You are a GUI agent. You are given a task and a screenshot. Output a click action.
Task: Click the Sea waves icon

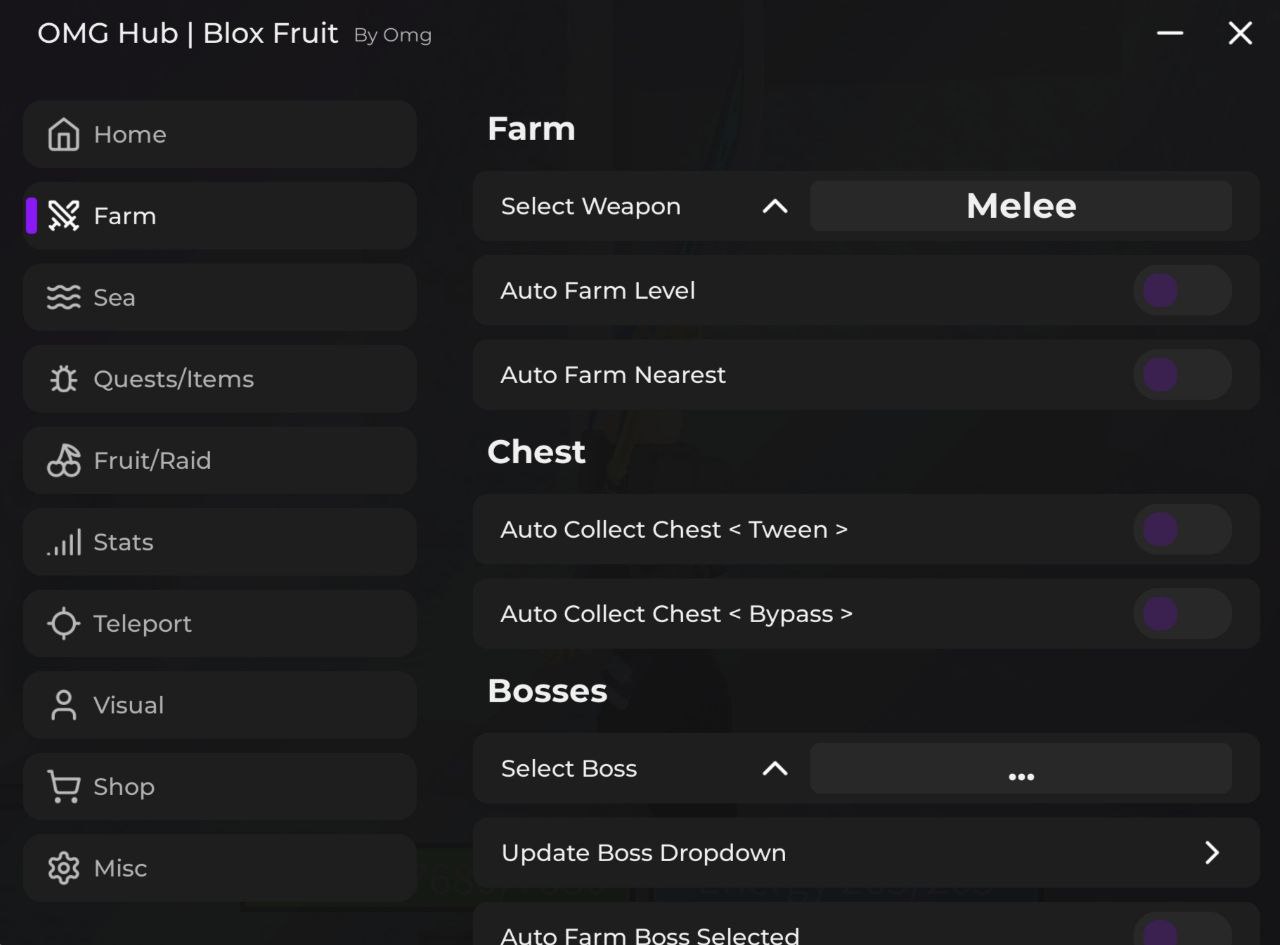tap(63, 298)
